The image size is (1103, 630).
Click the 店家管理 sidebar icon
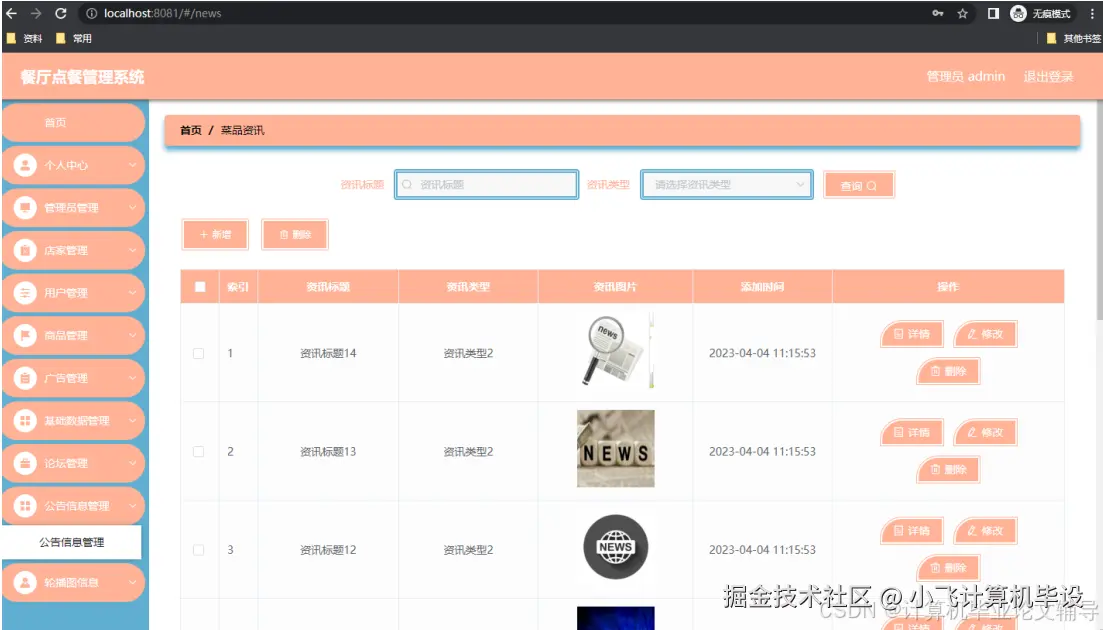click(x=25, y=250)
